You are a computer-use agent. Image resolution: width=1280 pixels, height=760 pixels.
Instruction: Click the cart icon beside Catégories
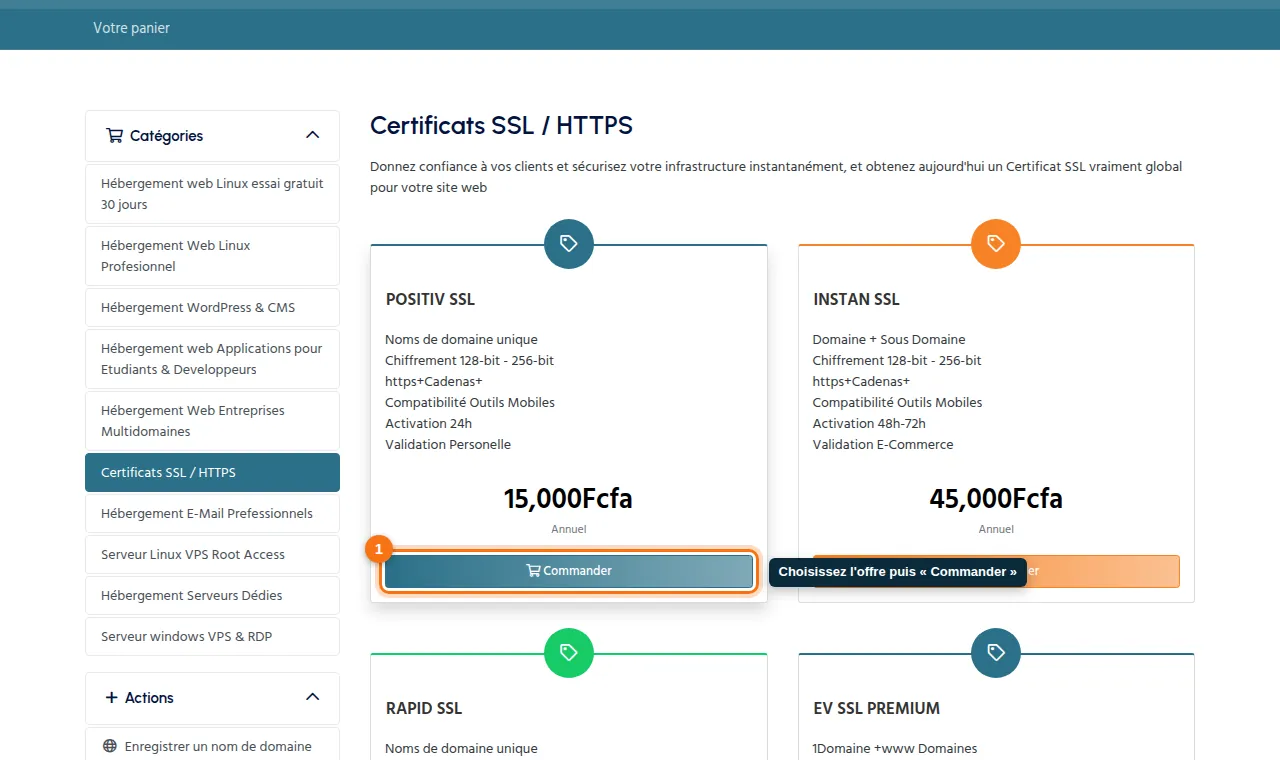[114, 136]
